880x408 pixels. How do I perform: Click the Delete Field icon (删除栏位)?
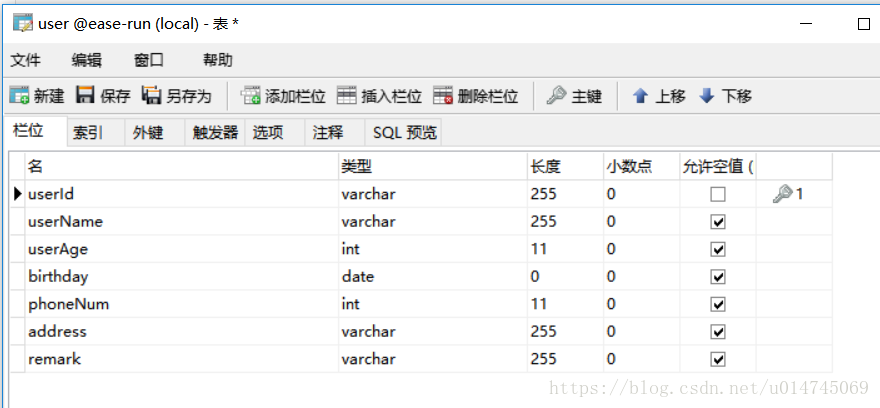[443, 96]
